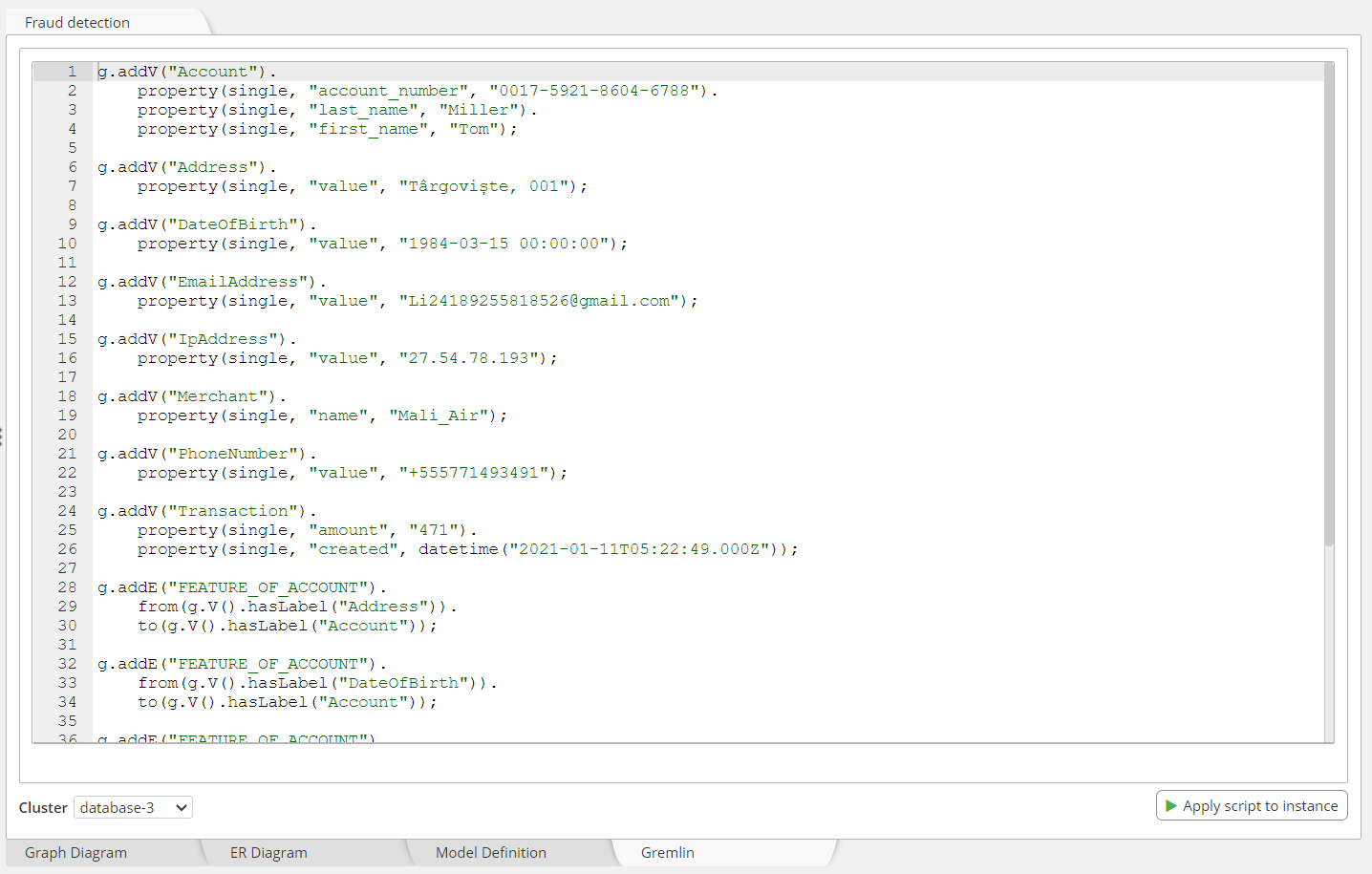
Task: Select the Model Definition tab
Action: pos(491,853)
